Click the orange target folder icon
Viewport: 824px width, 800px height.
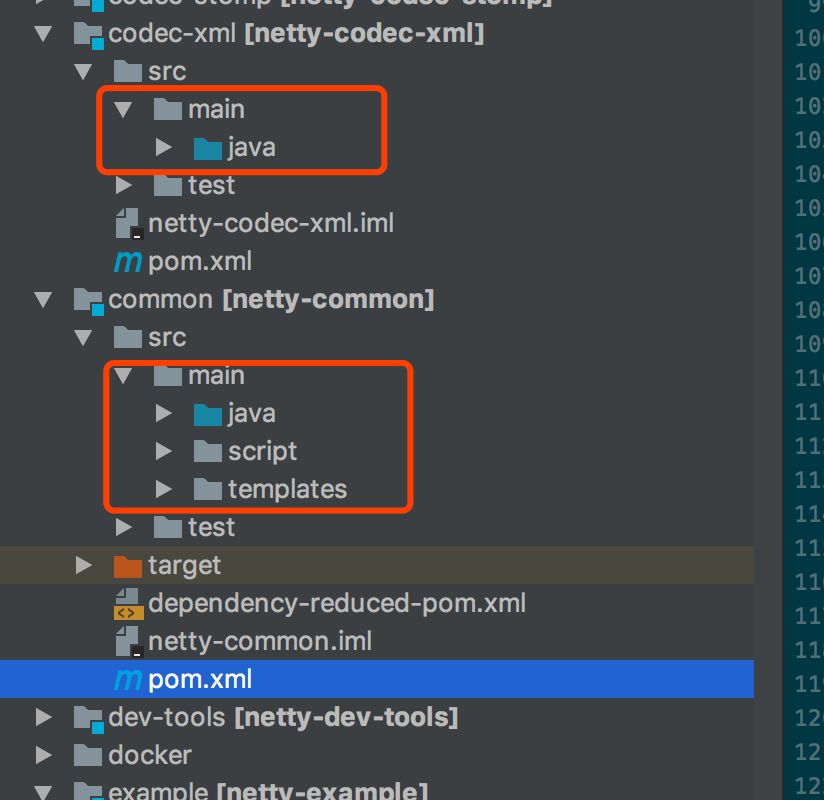pos(128,566)
